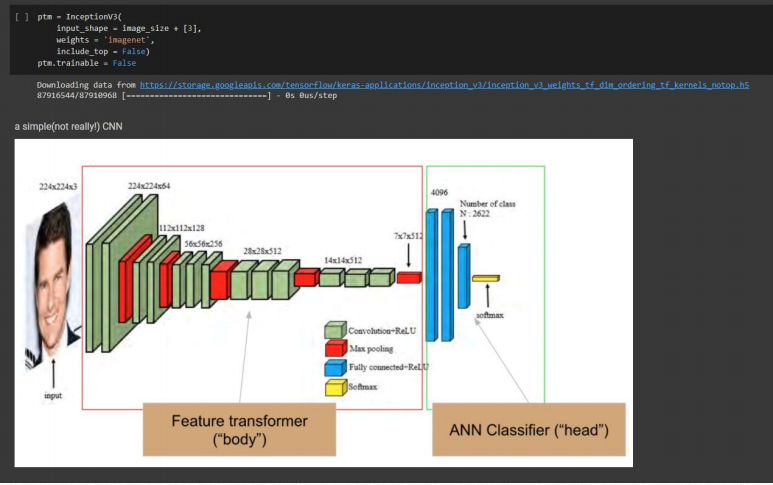
Task: Click the 'Downloading data from' output text
Action: coord(86,85)
